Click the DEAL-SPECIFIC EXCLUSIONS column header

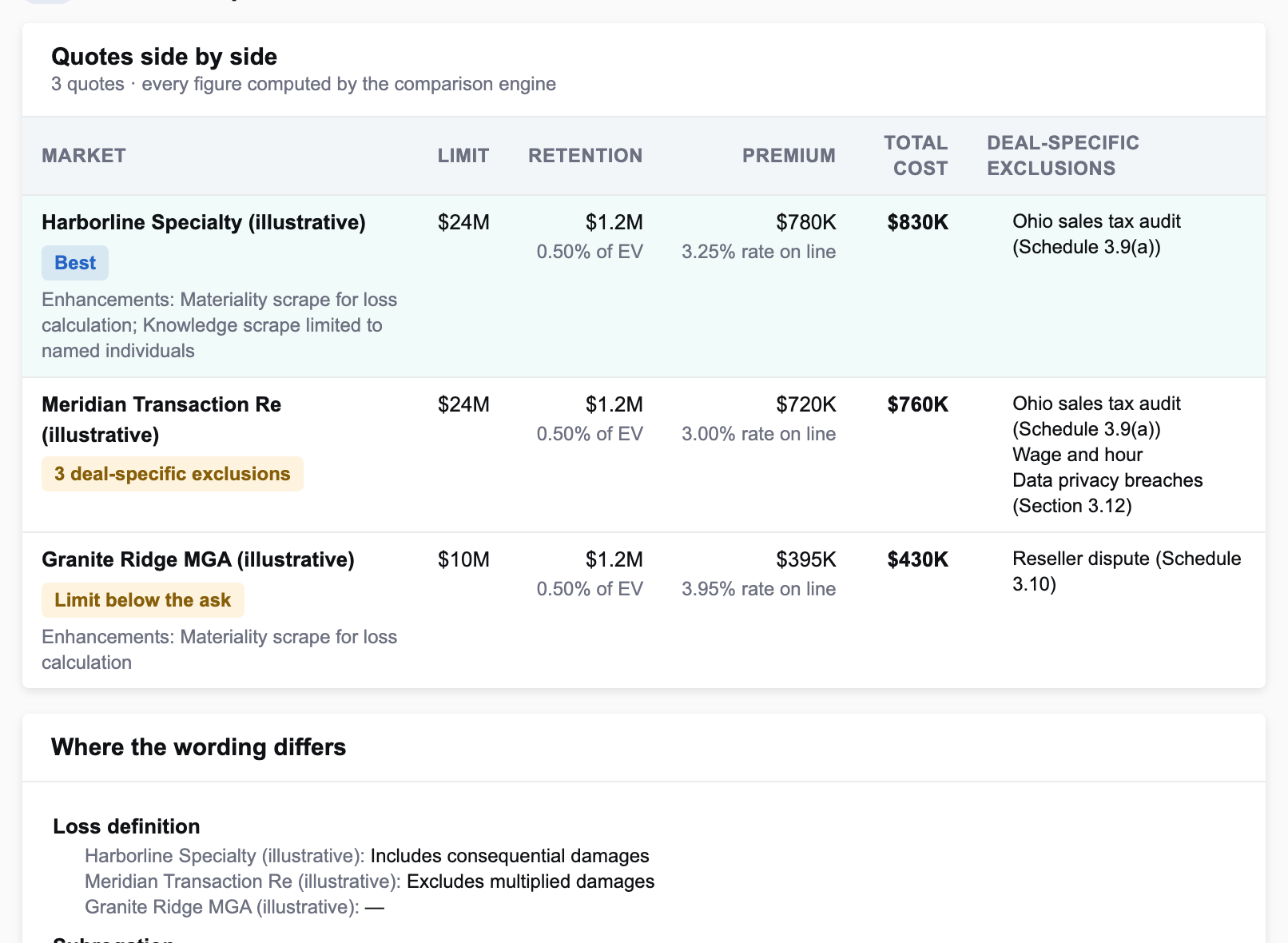[x=1063, y=156]
